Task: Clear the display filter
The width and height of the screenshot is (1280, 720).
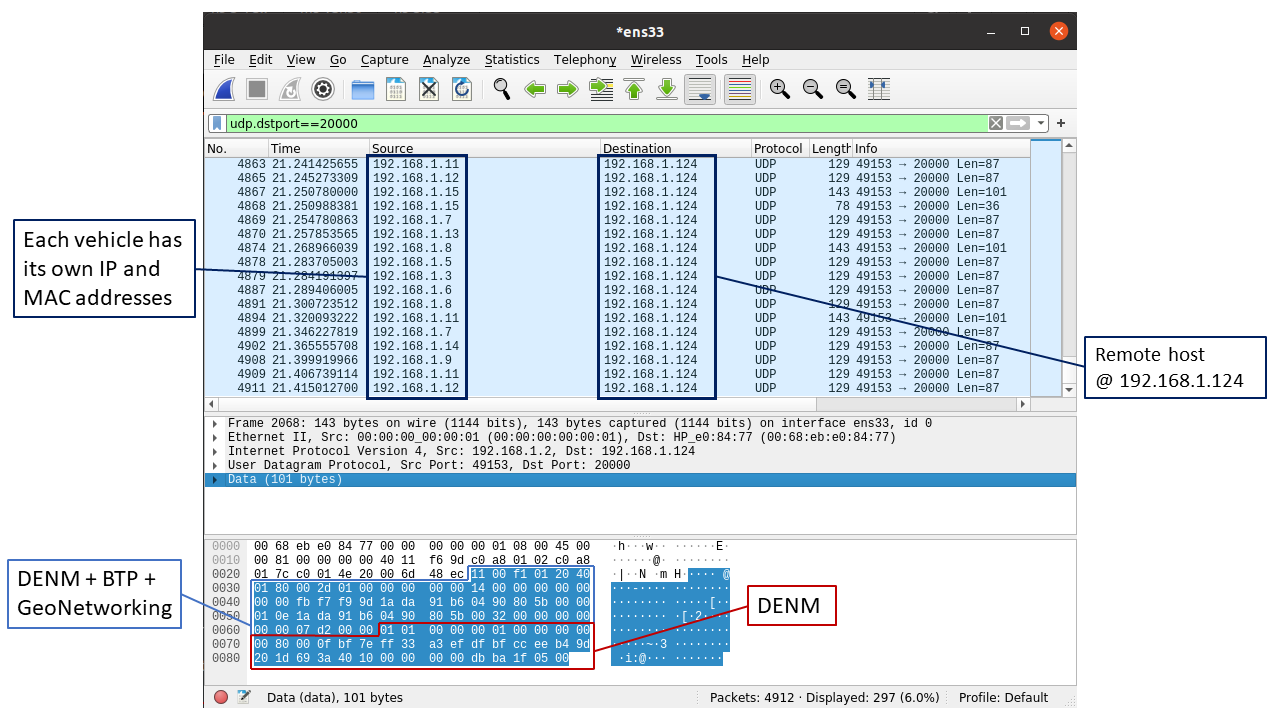Action: click(x=995, y=123)
